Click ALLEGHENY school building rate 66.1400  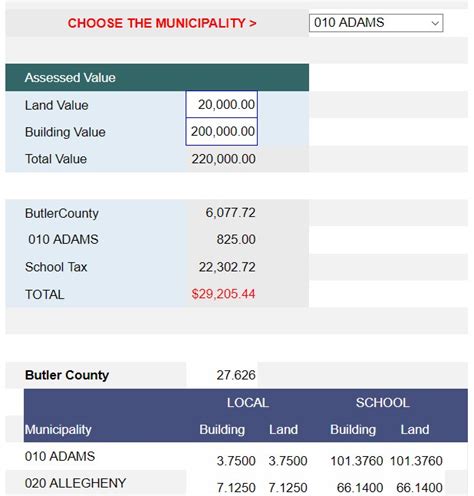tap(360, 488)
